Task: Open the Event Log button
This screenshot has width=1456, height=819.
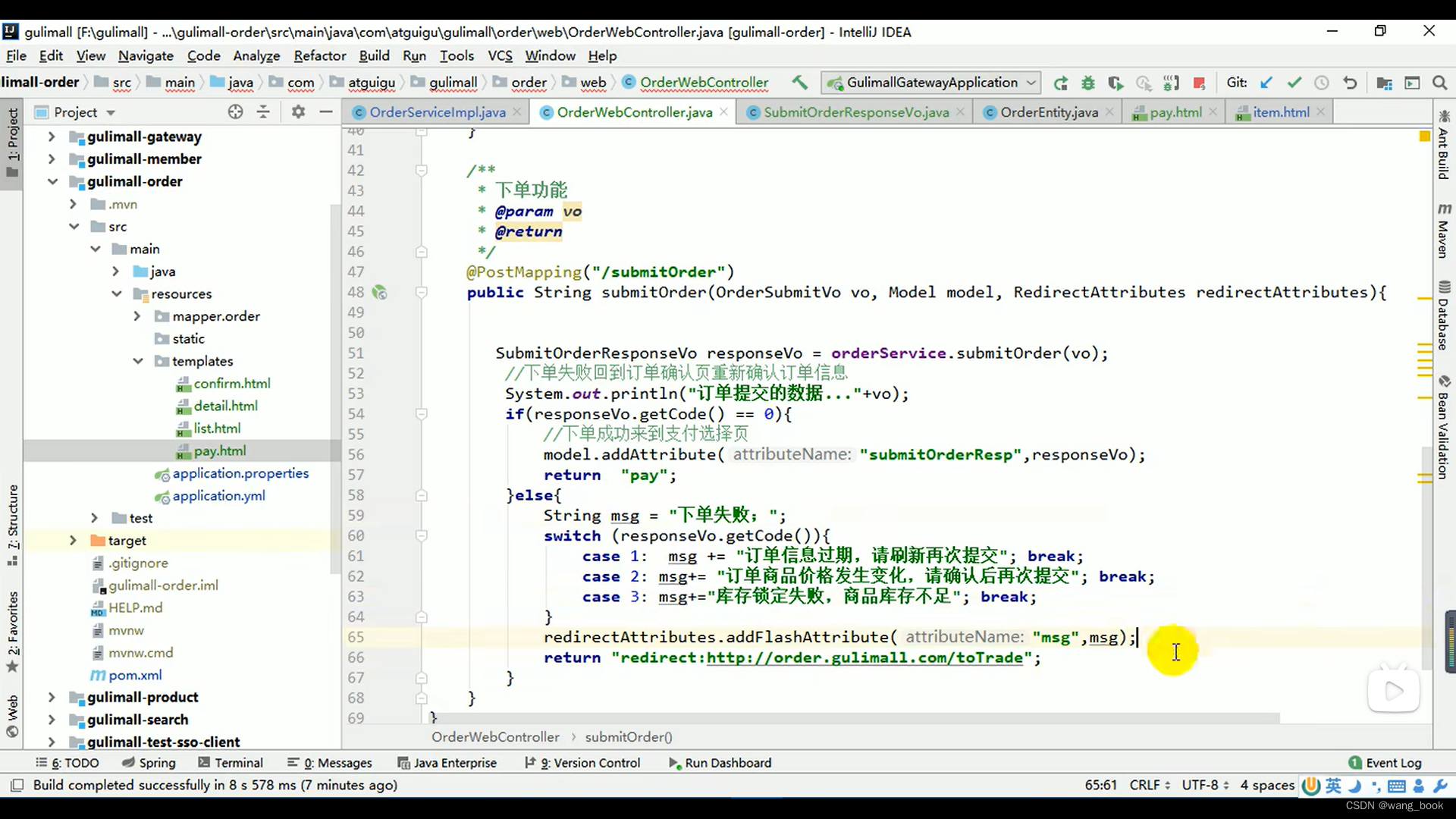Action: coord(1385,763)
